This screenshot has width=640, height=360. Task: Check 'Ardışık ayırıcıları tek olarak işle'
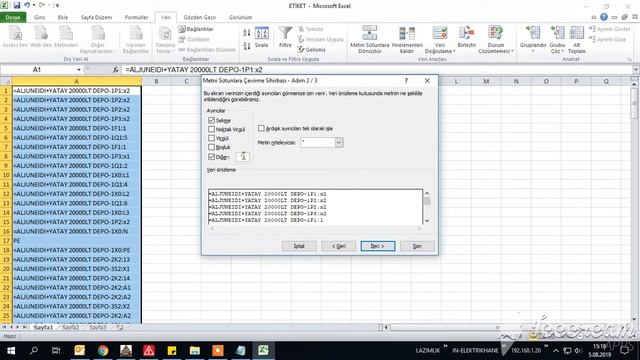[x=261, y=128]
